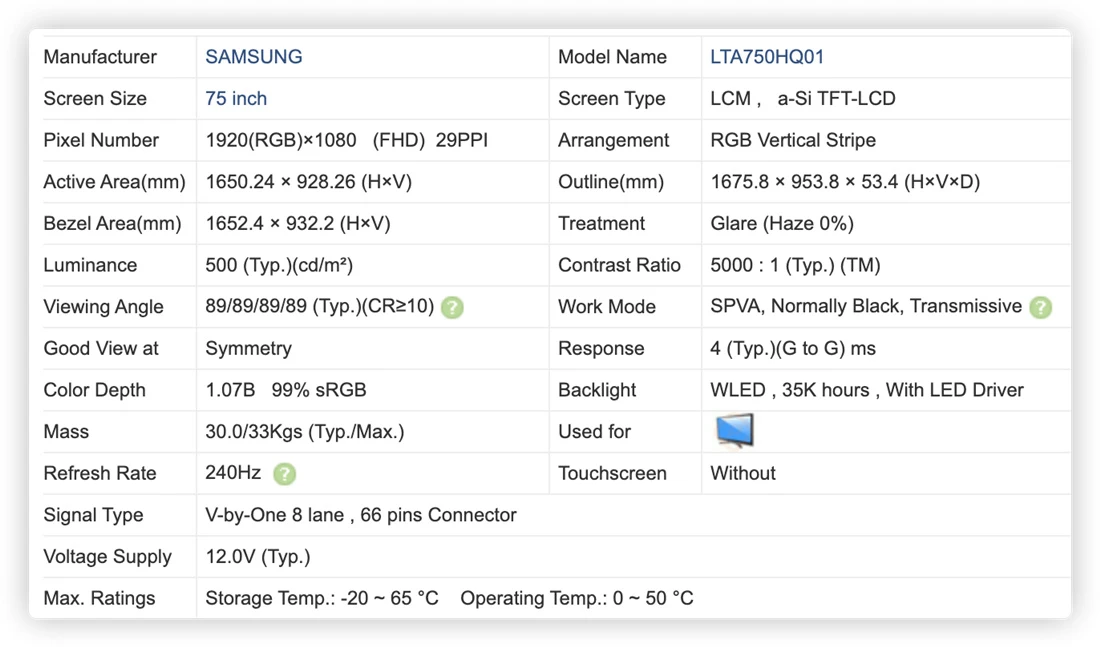Viewport: 1100px width, 647px height.
Task: Select the 500 (Typ.)(cd/m²) luminance value
Action: click(279, 265)
